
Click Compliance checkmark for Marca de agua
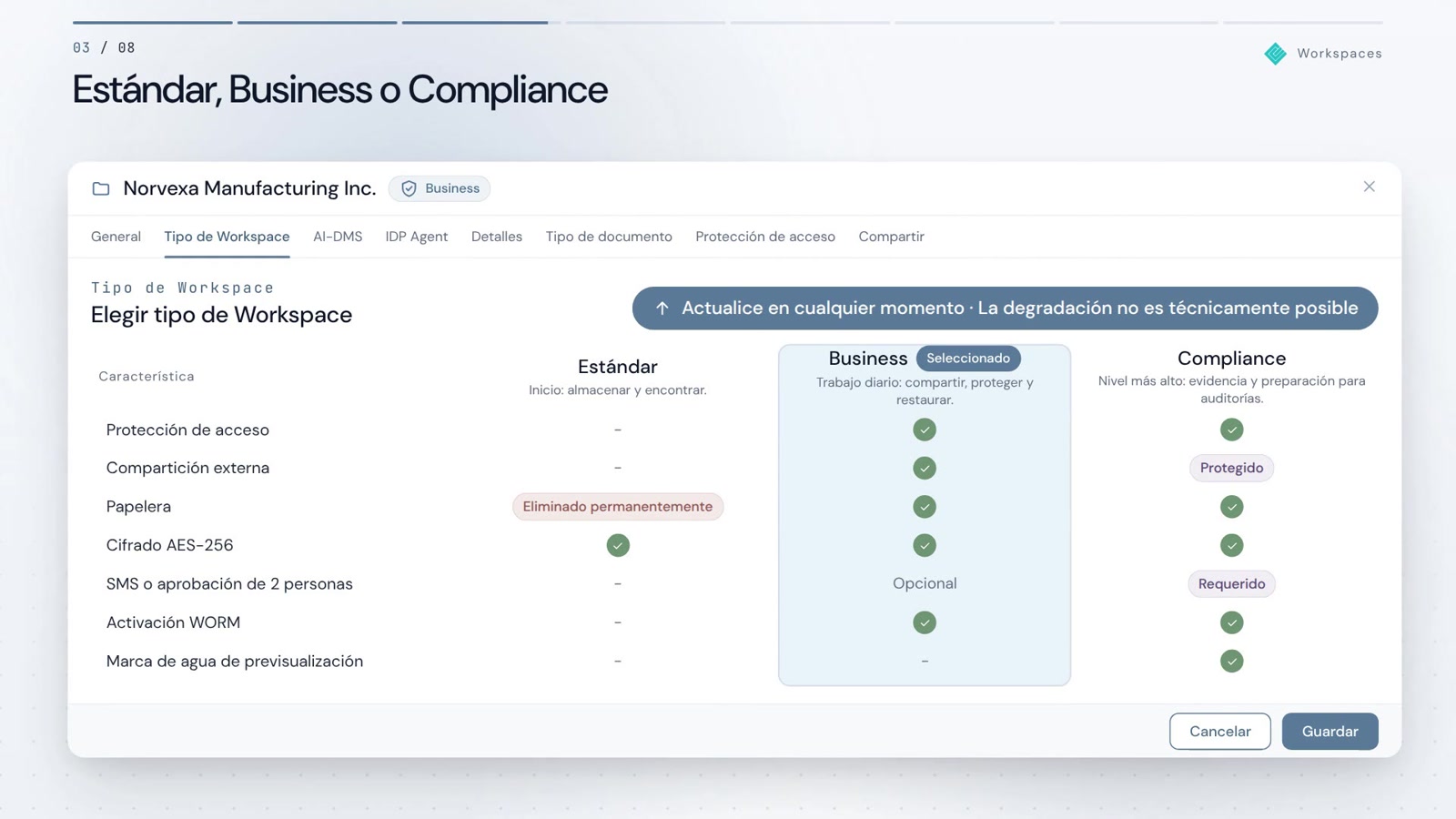click(1231, 661)
